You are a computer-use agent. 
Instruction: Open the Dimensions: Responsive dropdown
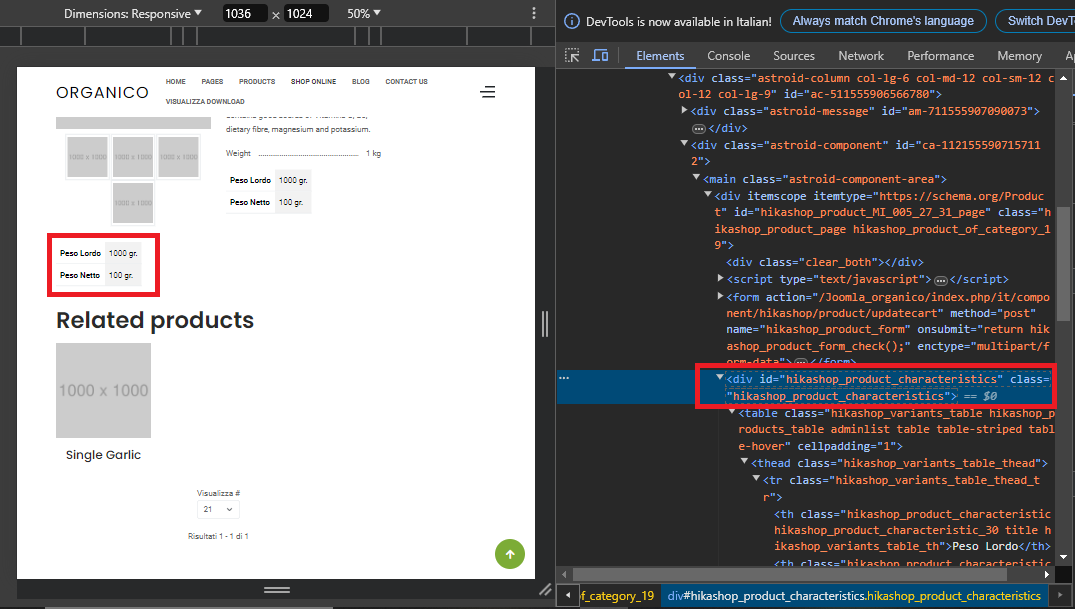tap(132, 14)
